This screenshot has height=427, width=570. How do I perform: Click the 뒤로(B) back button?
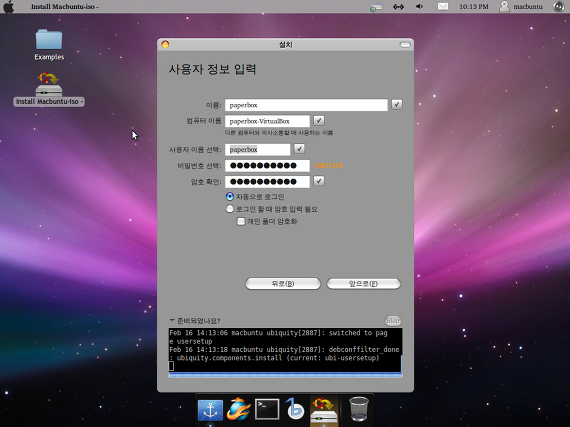coord(283,283)
